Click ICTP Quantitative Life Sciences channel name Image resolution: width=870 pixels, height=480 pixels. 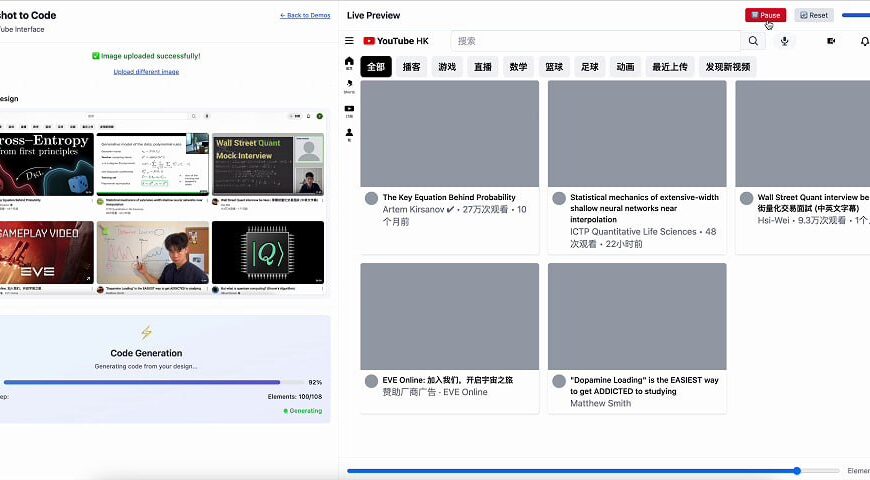pos(633,231)
